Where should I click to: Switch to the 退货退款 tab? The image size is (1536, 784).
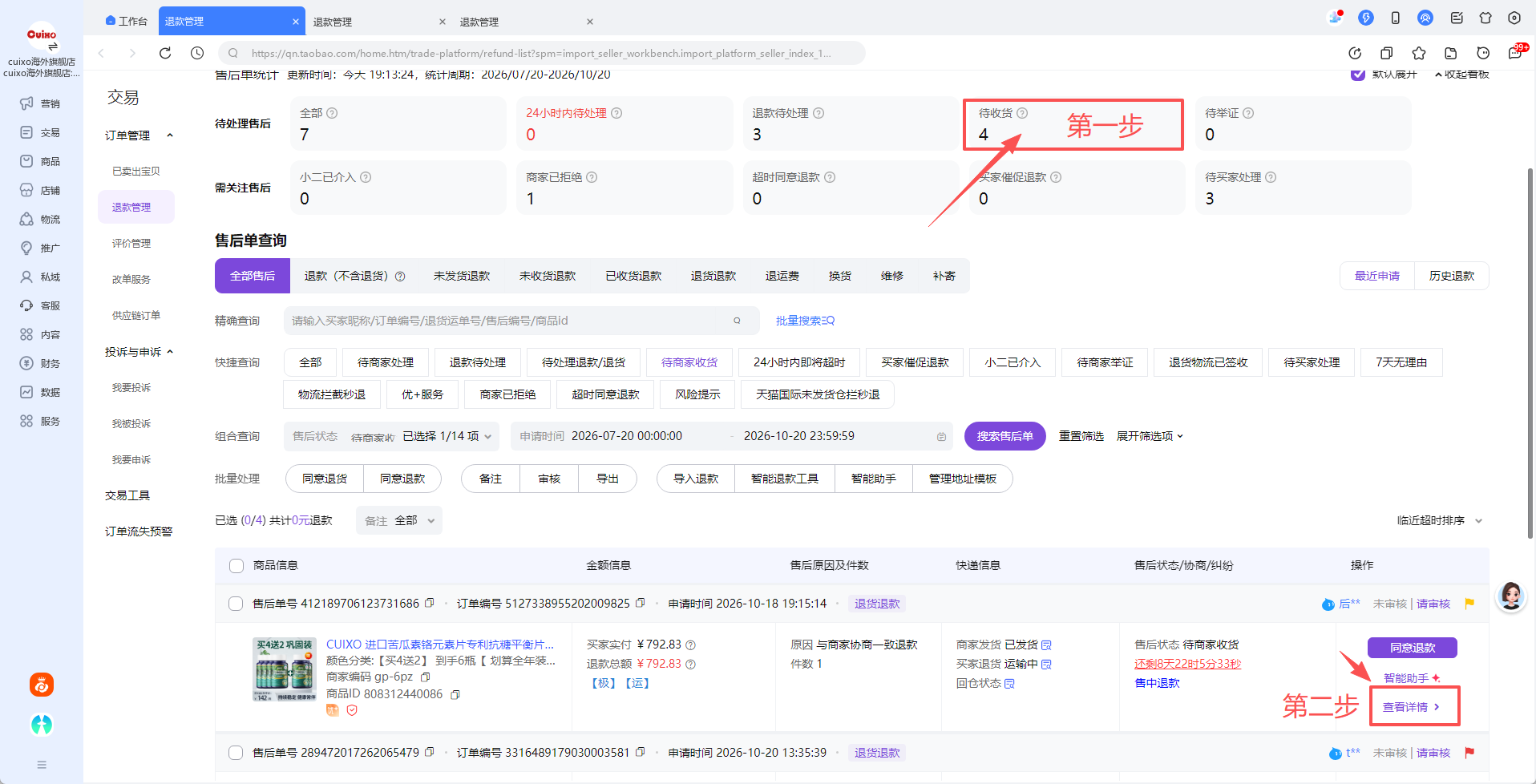click(x=713, y=276)
